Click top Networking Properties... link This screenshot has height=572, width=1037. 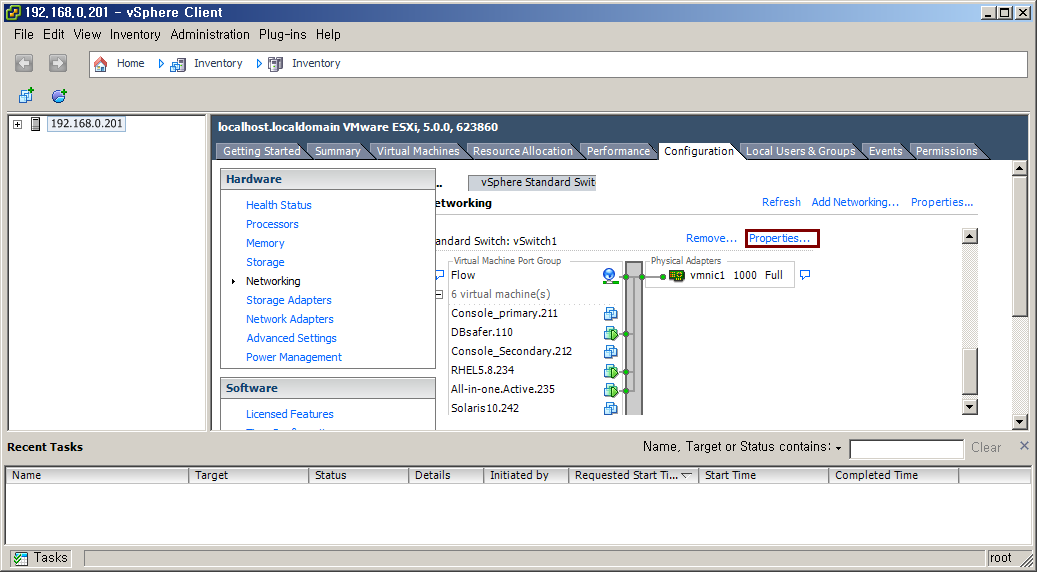(x=942, y=202)
